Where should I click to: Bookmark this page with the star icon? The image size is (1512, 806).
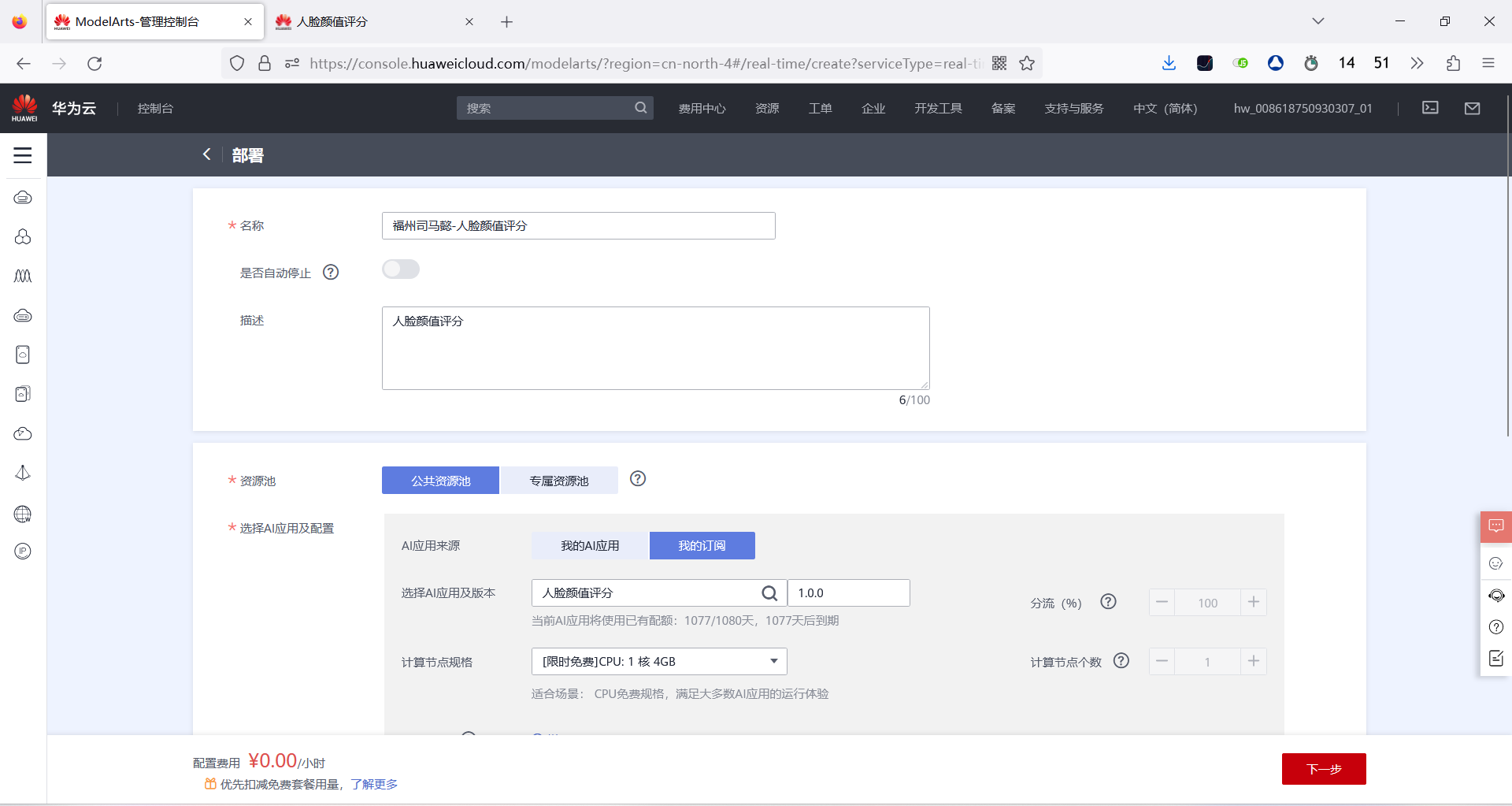pyautogui.click(x=1027, y=63)
